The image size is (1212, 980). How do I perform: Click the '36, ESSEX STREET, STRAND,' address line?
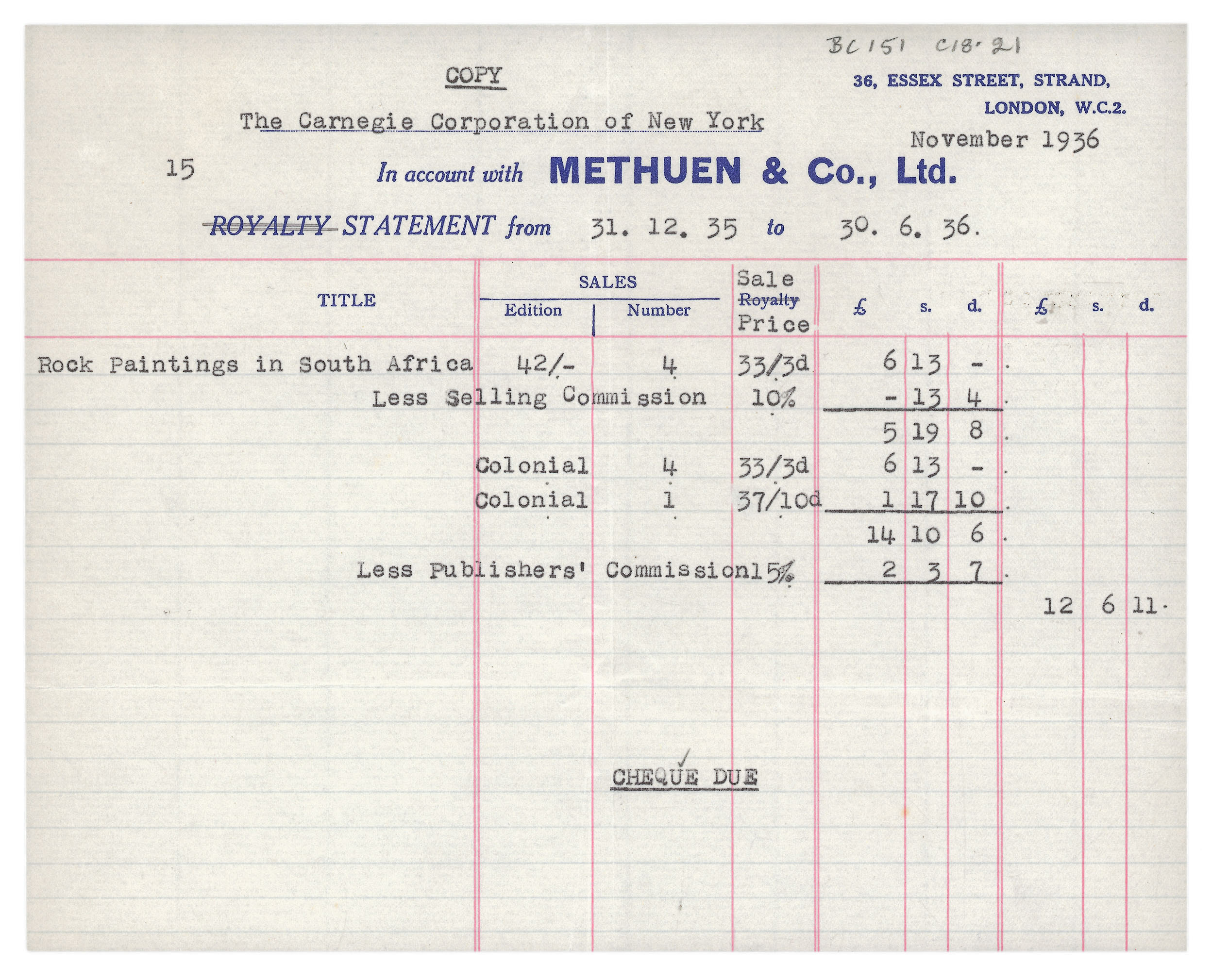coord(981,80)
